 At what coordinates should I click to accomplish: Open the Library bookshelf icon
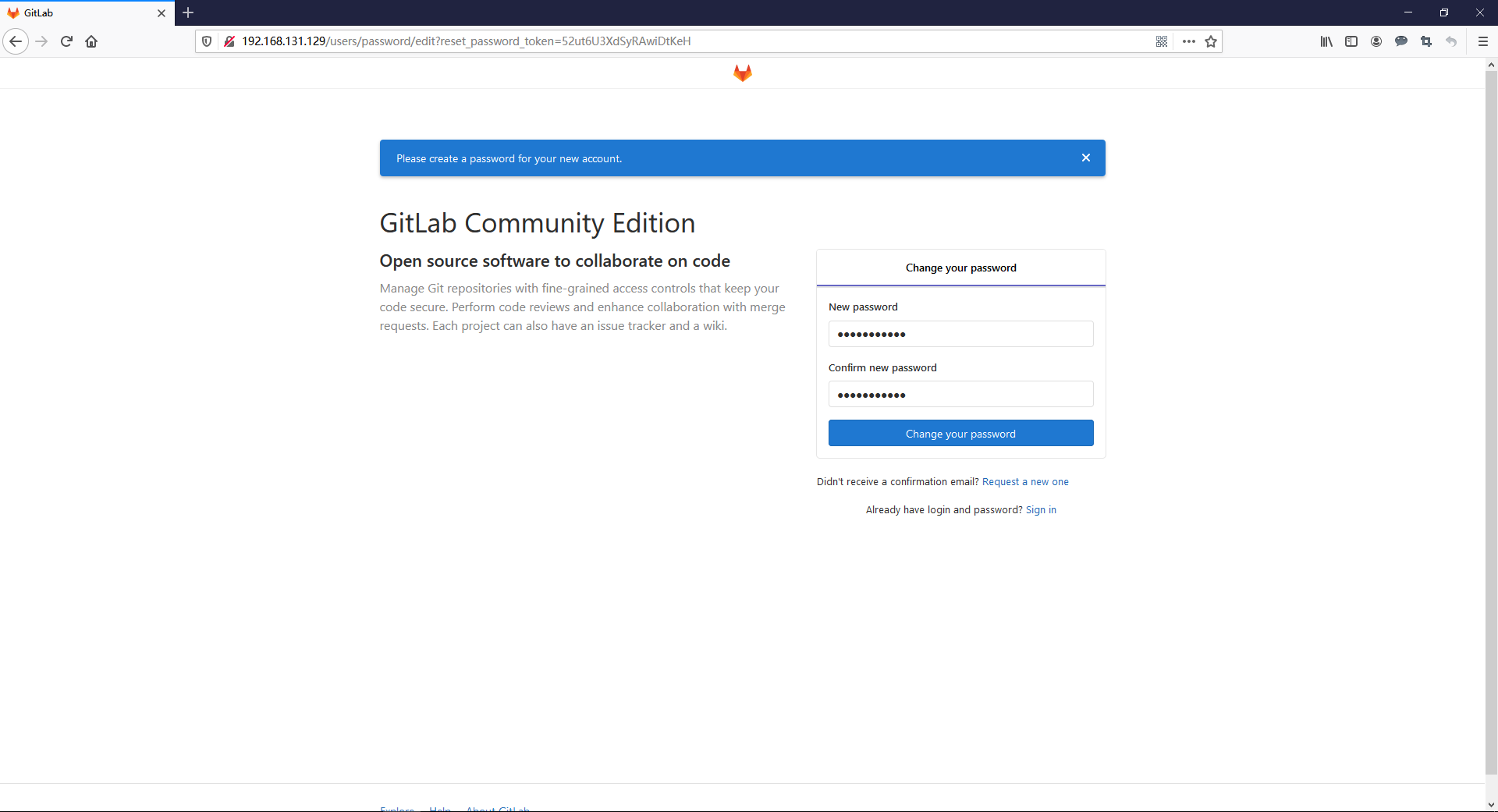(1326, 41)
